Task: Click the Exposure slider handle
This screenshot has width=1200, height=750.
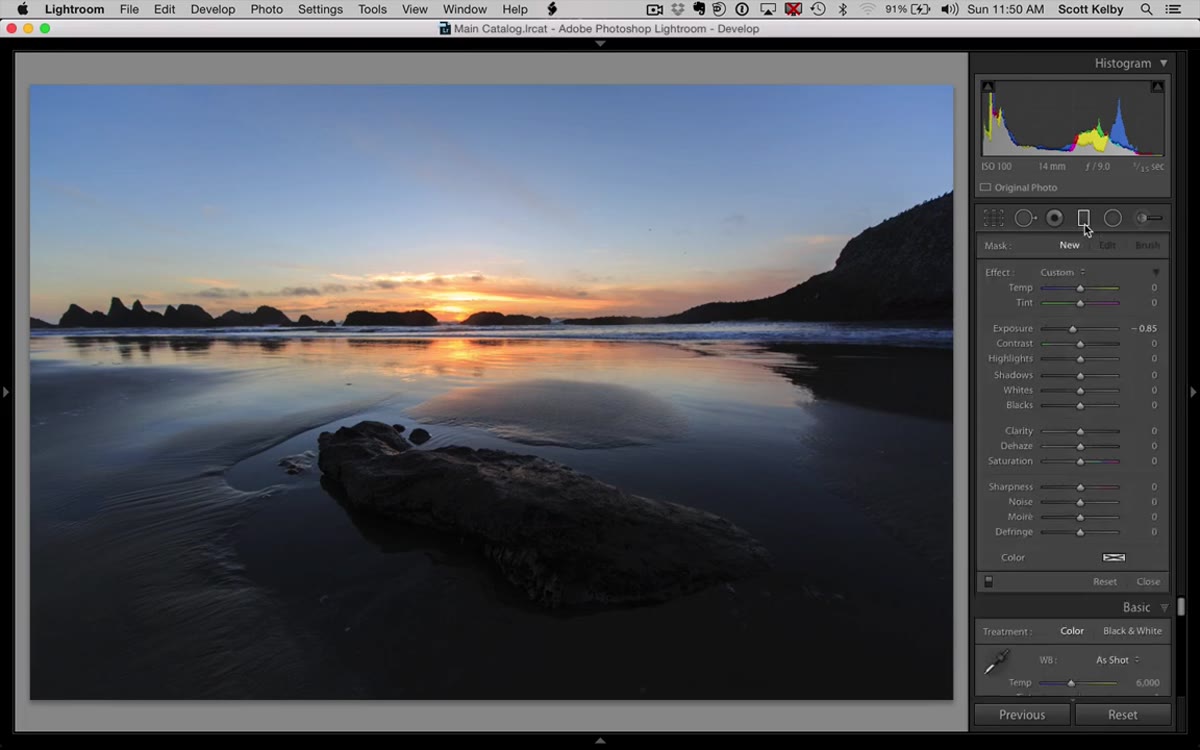Action: click(1073, 329)
